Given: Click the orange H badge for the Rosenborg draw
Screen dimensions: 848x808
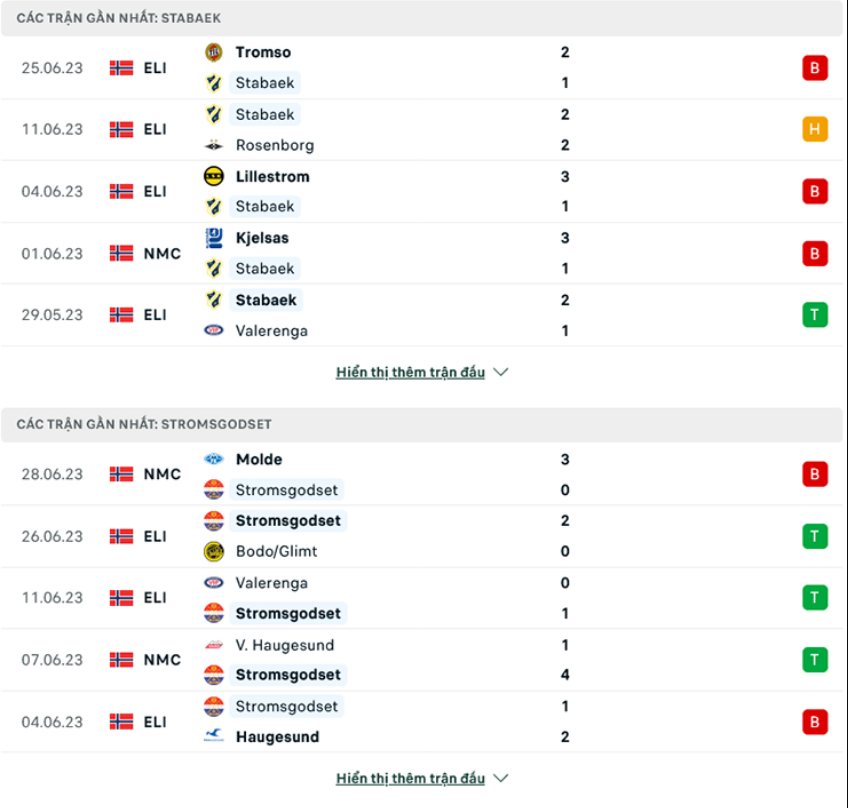Looking at the screenshot, I should 815,129.
